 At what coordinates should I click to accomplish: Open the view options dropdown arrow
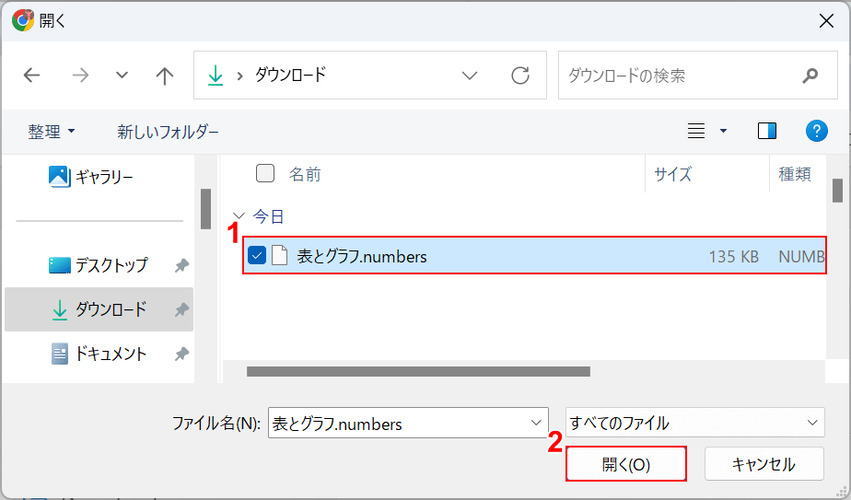(x=723, y=131)
